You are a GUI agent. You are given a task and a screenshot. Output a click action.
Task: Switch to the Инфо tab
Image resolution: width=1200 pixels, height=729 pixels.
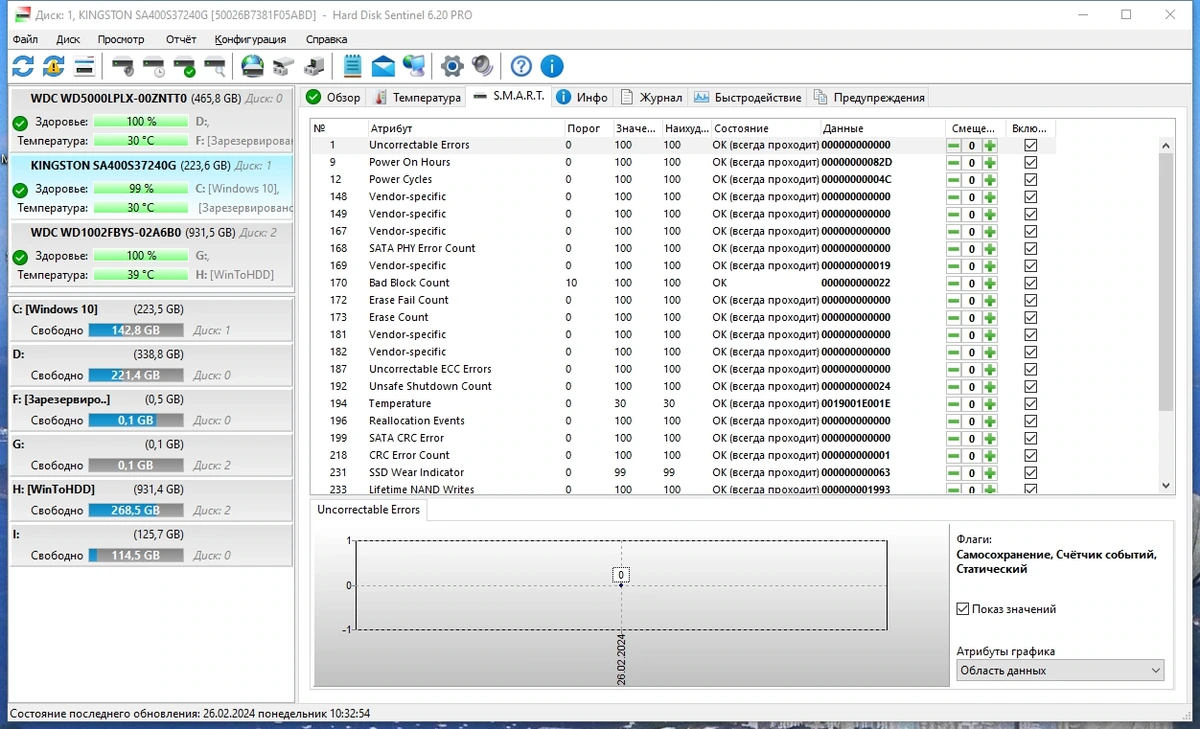pos(582,97)
